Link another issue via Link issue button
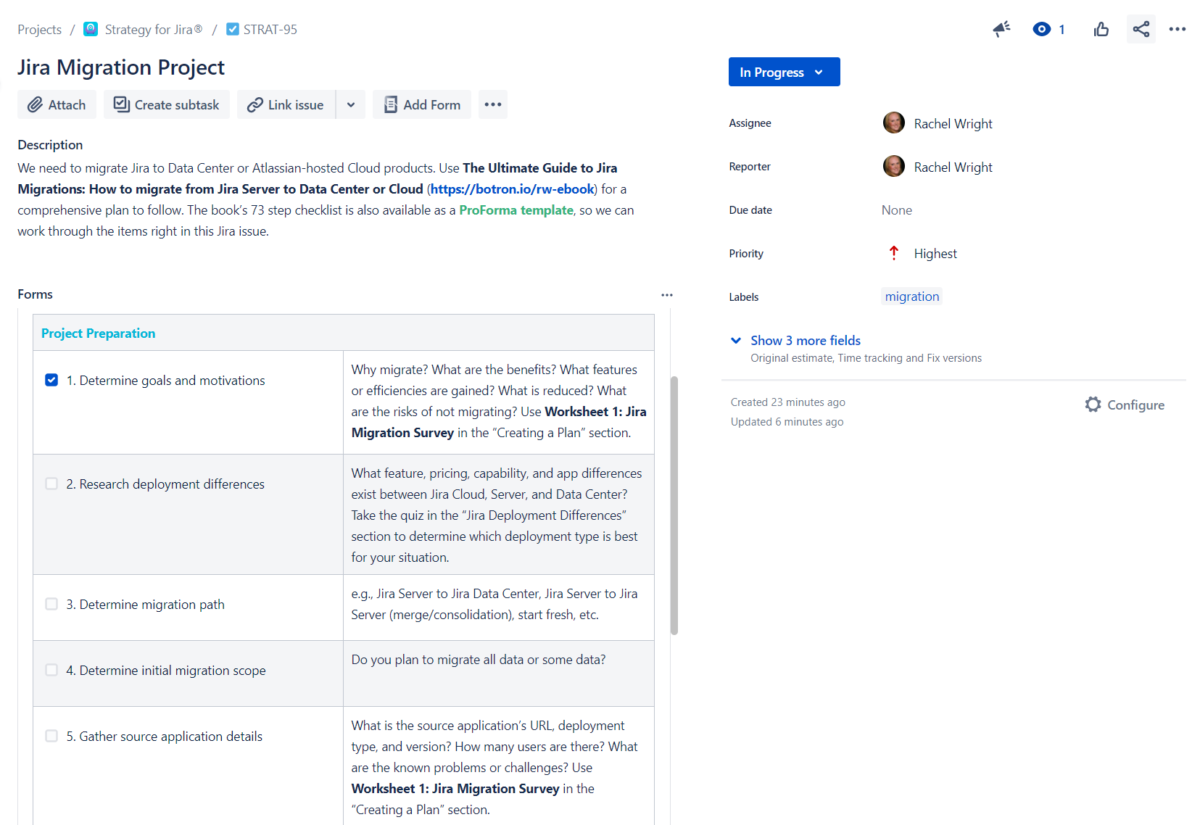The height and width of the screenshot is (825, 1200). (x=284, y=104)
